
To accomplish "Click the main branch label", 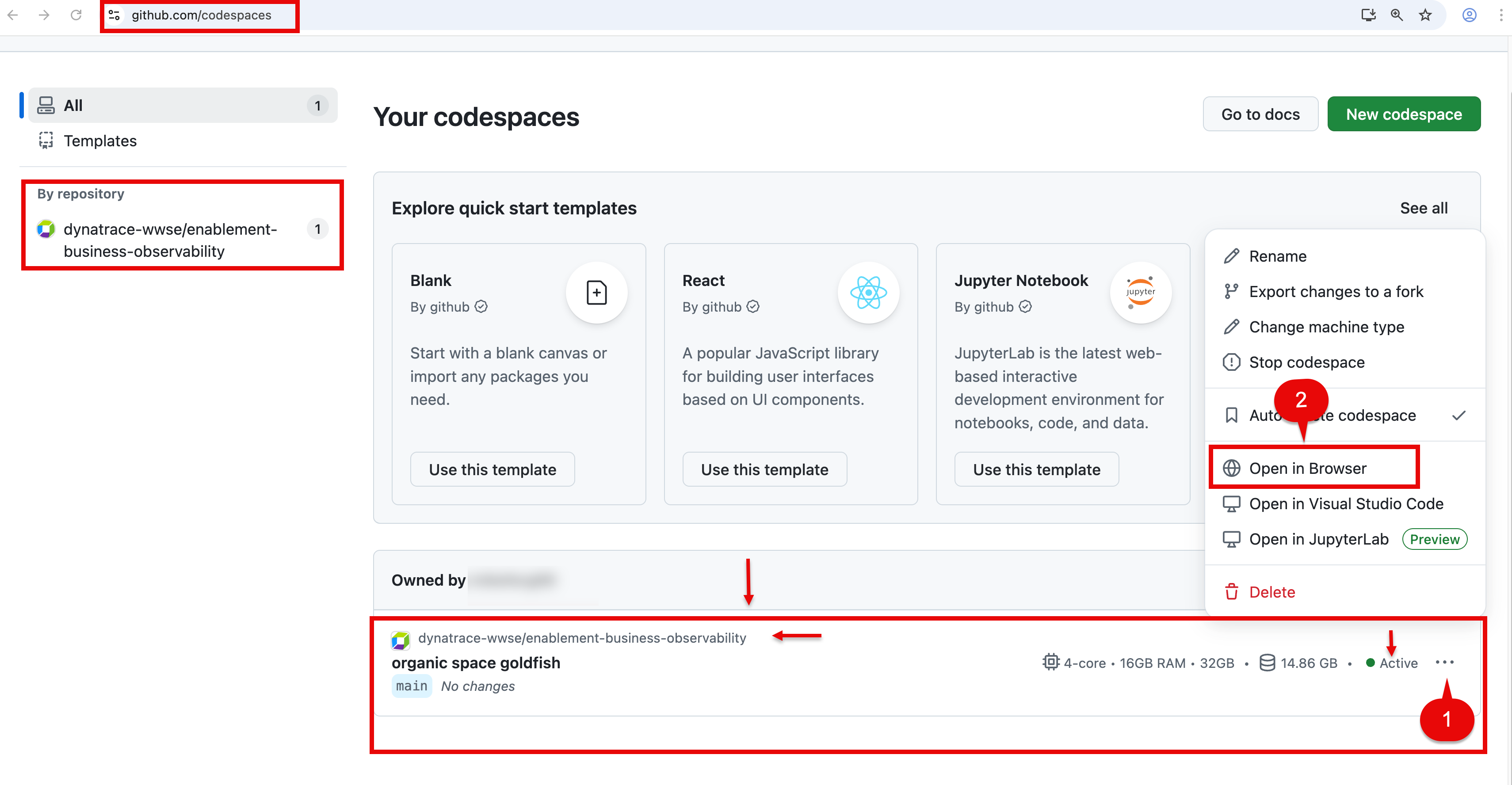I will [x=412, y=686].
